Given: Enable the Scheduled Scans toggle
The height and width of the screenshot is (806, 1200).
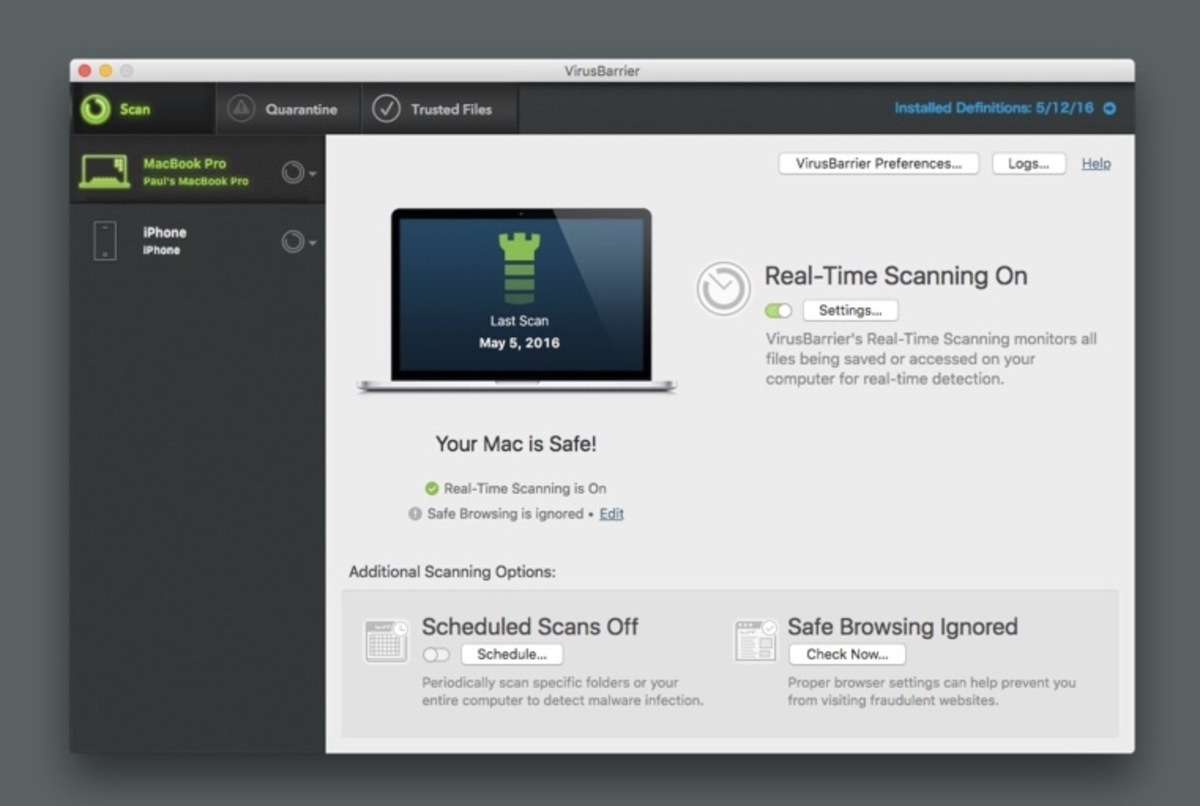Looking at the screenshot, I should (x=436, y=655).
